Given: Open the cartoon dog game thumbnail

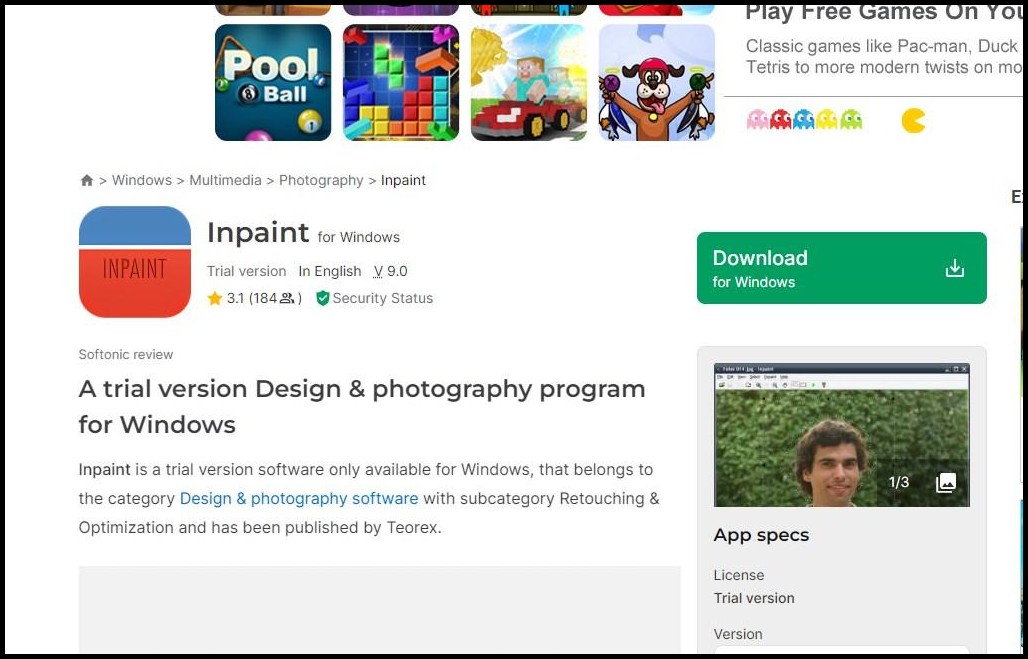Looking at the screenshot, I should pyautogui.click(x=657, y=82).
